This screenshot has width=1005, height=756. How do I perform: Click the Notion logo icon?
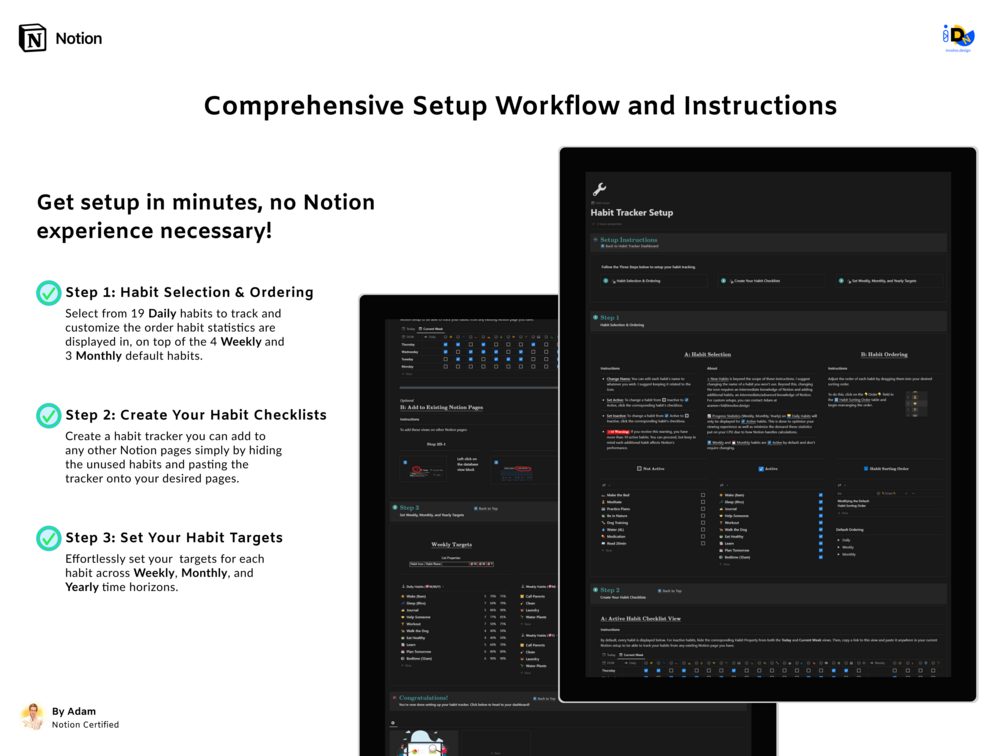32,38
